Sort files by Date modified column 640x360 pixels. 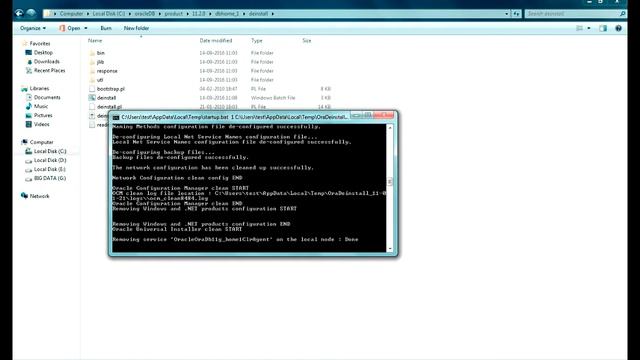216,41
